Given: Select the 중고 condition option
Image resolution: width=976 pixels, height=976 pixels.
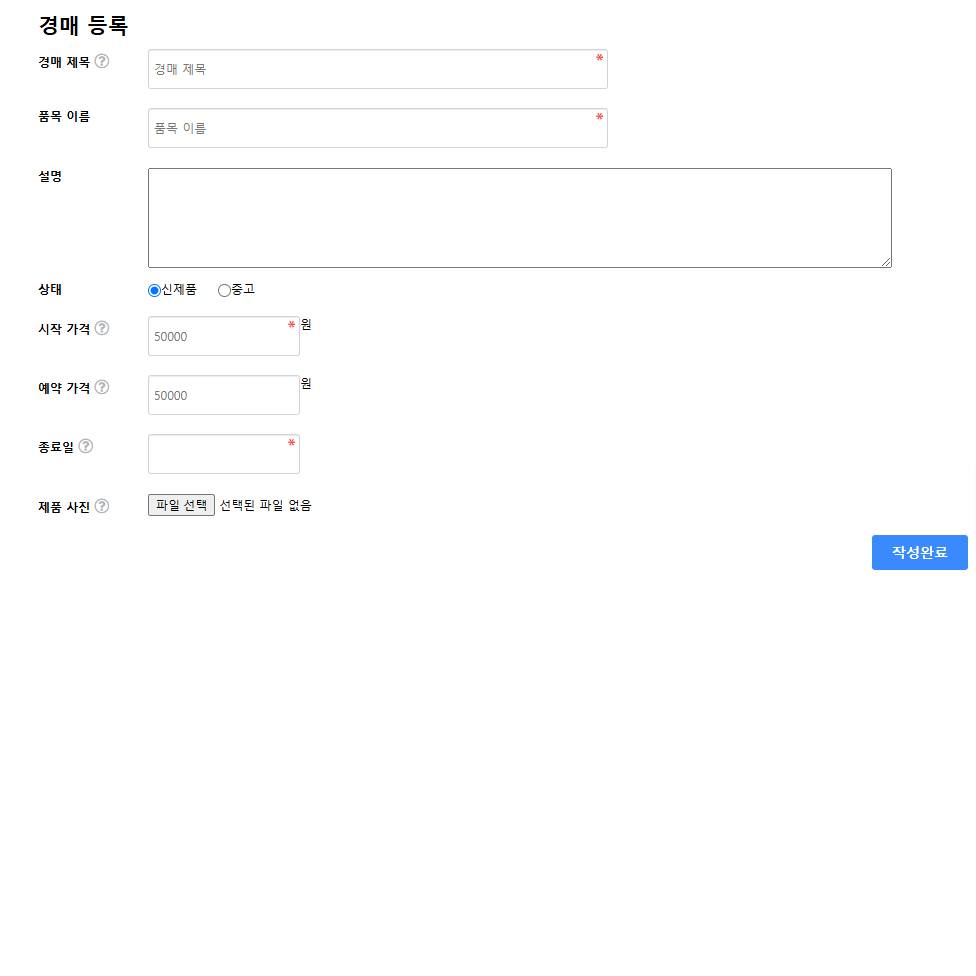Looking at the screenshot, I should pos(224,290).
